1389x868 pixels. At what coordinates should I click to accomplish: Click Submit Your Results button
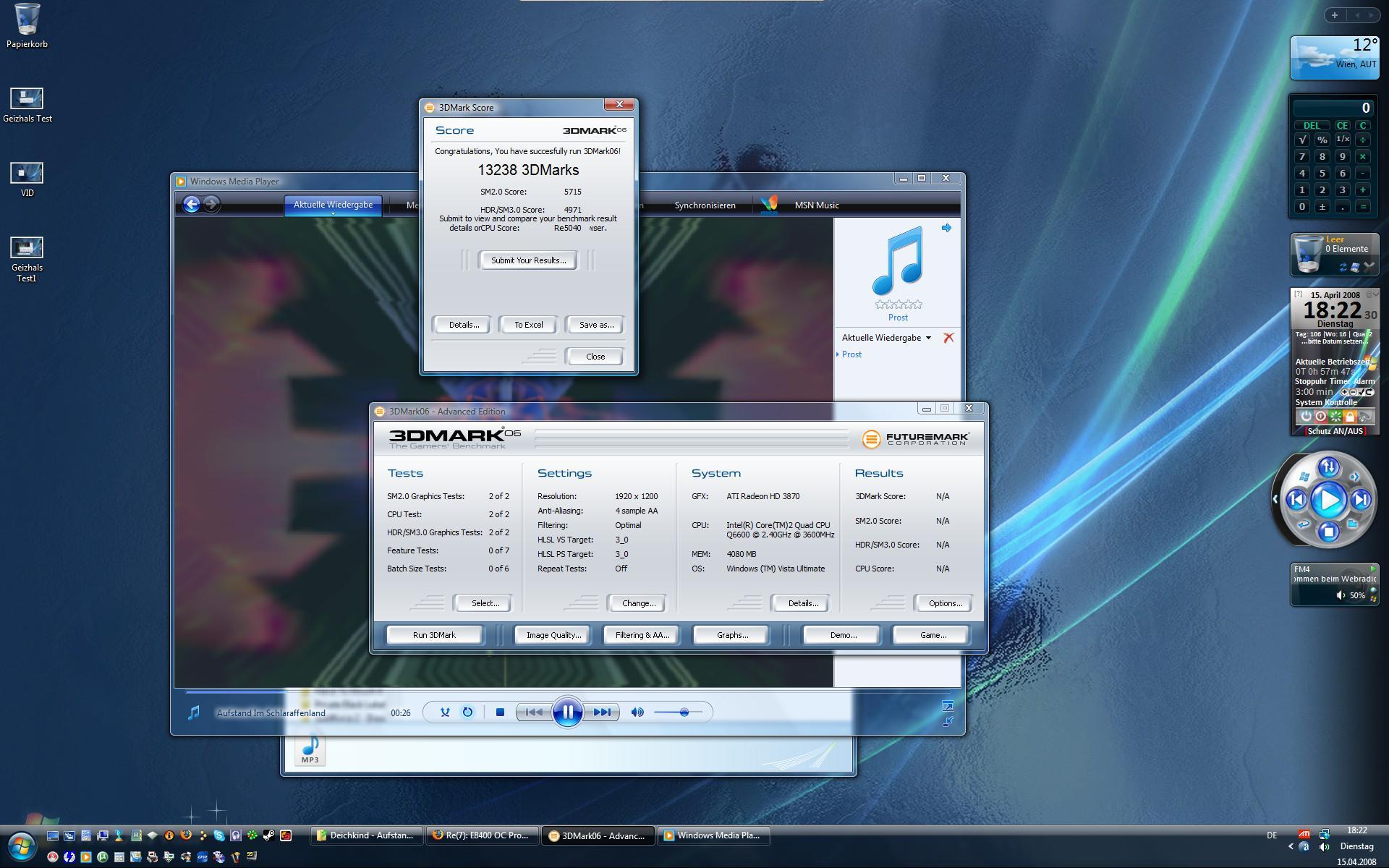click(528, 260)
